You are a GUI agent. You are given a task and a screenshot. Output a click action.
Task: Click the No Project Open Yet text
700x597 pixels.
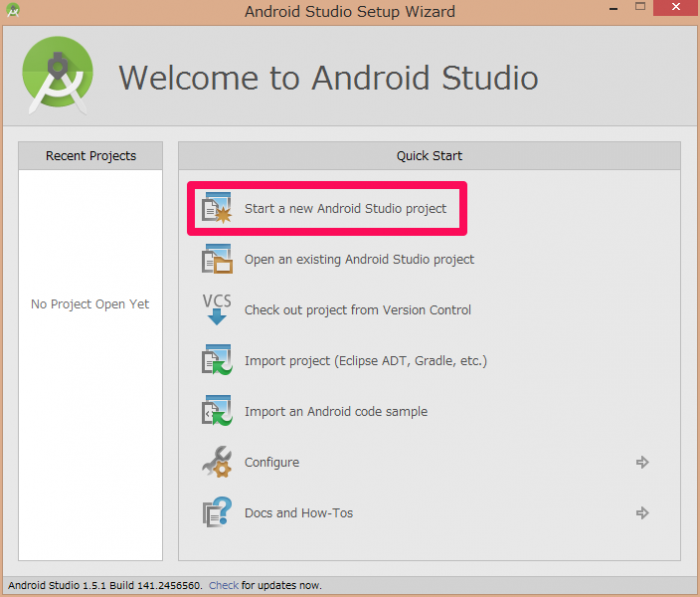click(x=90, y=304)
